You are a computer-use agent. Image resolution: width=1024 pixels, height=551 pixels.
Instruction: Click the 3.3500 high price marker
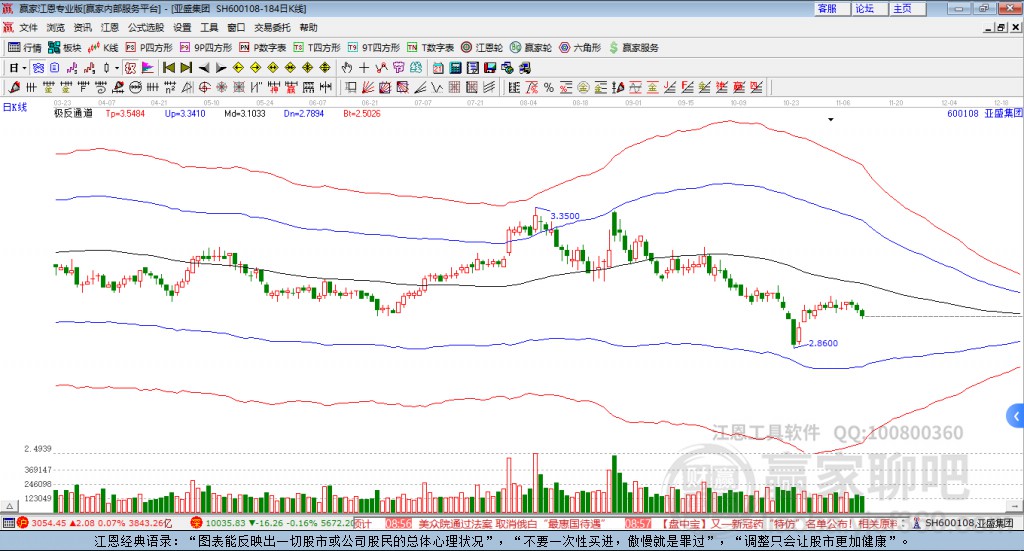(x=565, y=215)
